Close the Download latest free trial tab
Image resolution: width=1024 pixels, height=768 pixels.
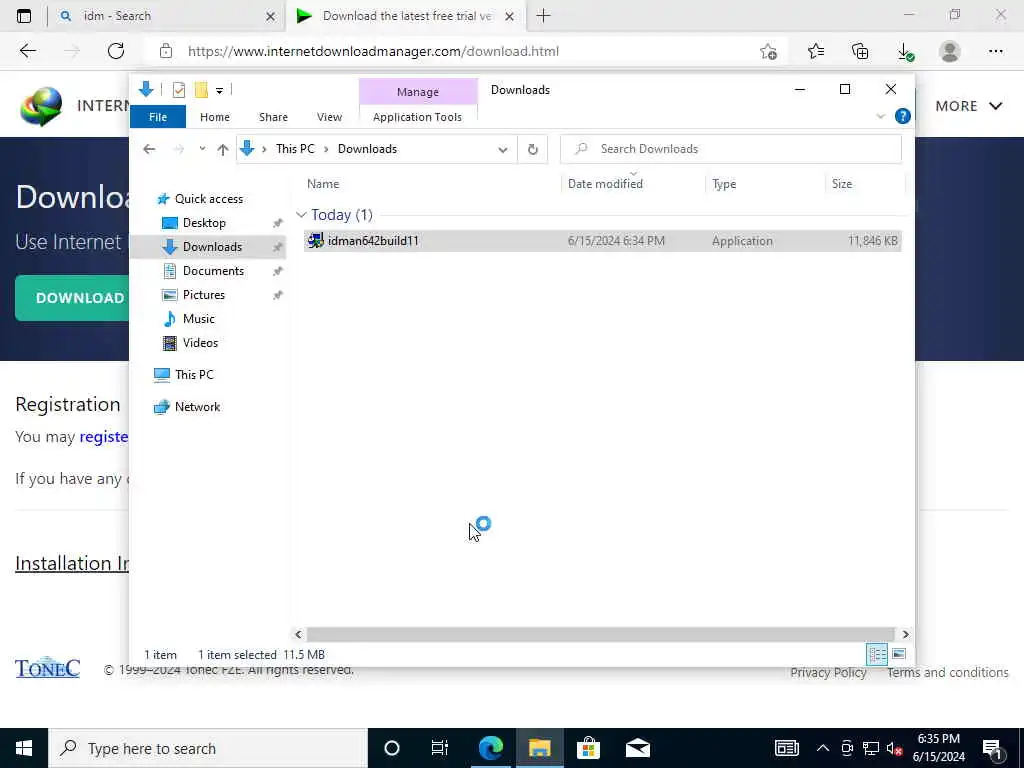(509, 16)
